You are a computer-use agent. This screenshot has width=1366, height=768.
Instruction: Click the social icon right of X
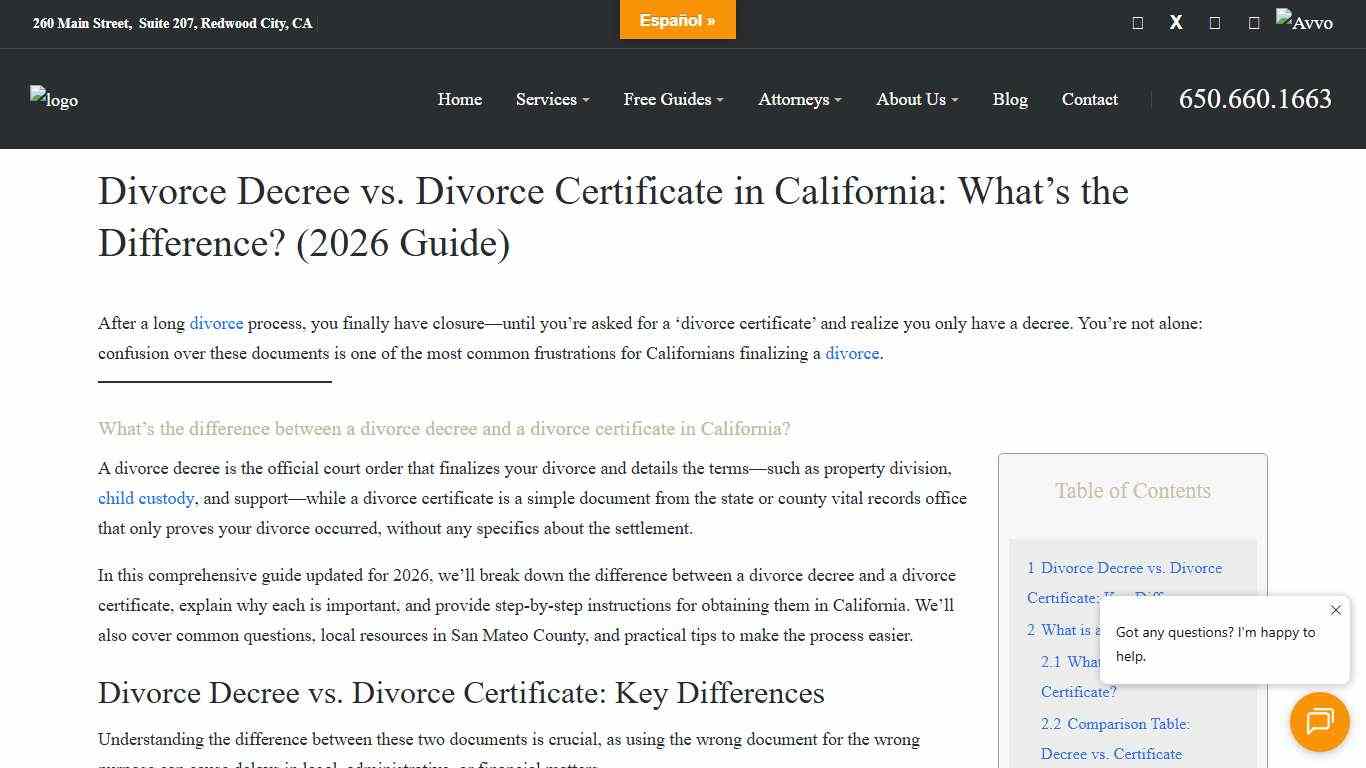1215,22
